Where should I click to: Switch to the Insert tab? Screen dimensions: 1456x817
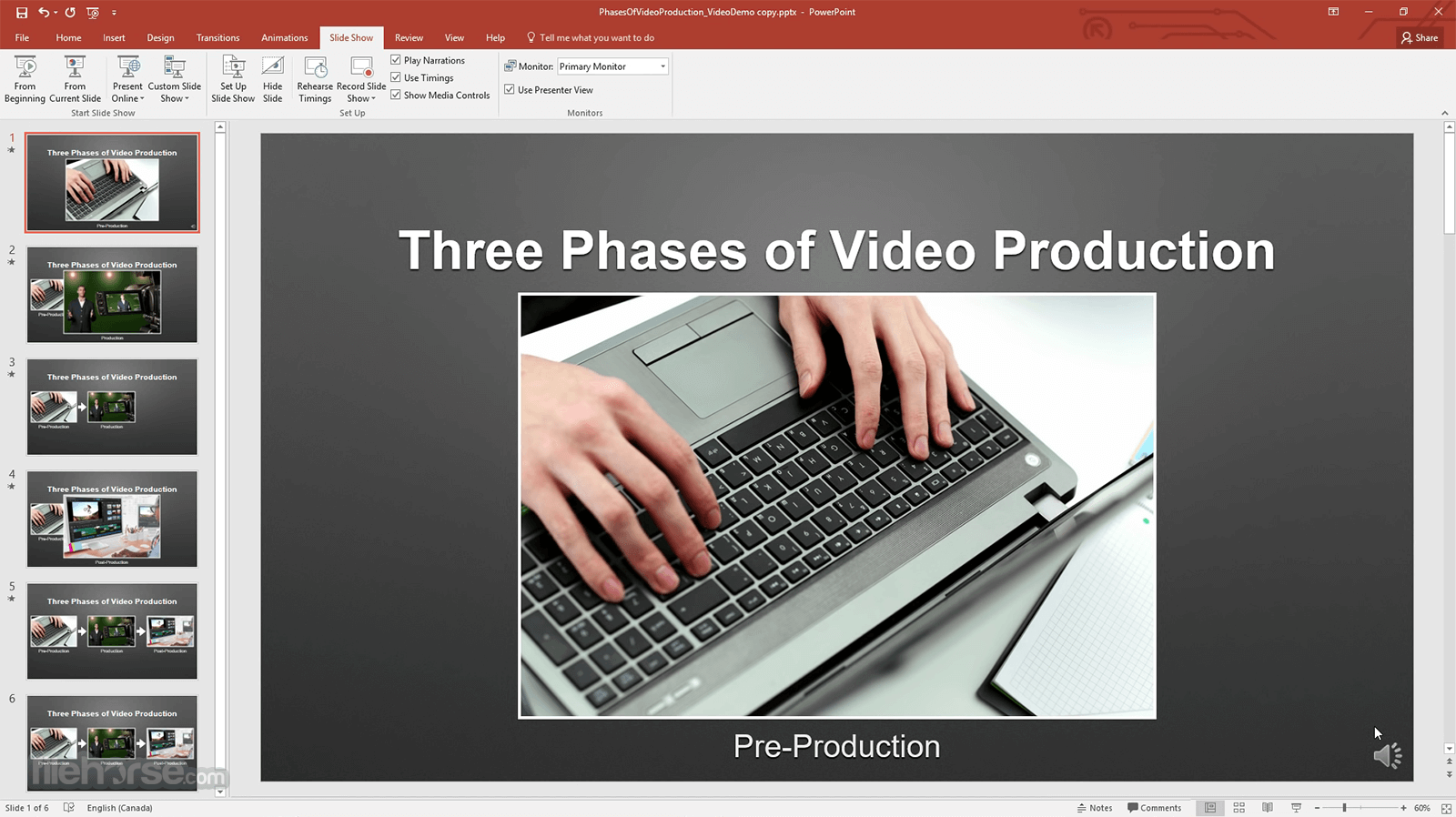(114, 37)
